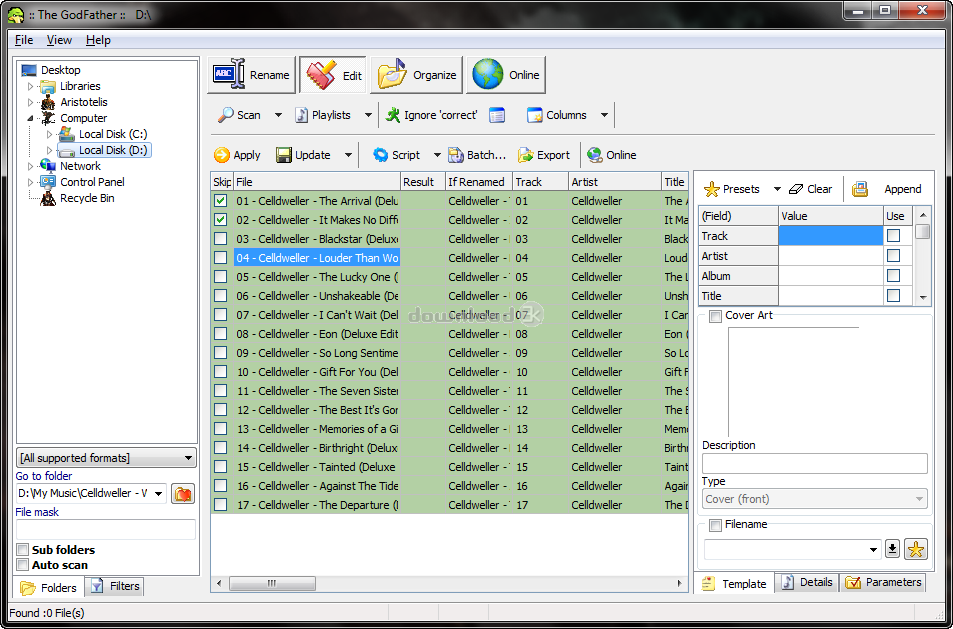Open the View menu

(x=59, y=40)
